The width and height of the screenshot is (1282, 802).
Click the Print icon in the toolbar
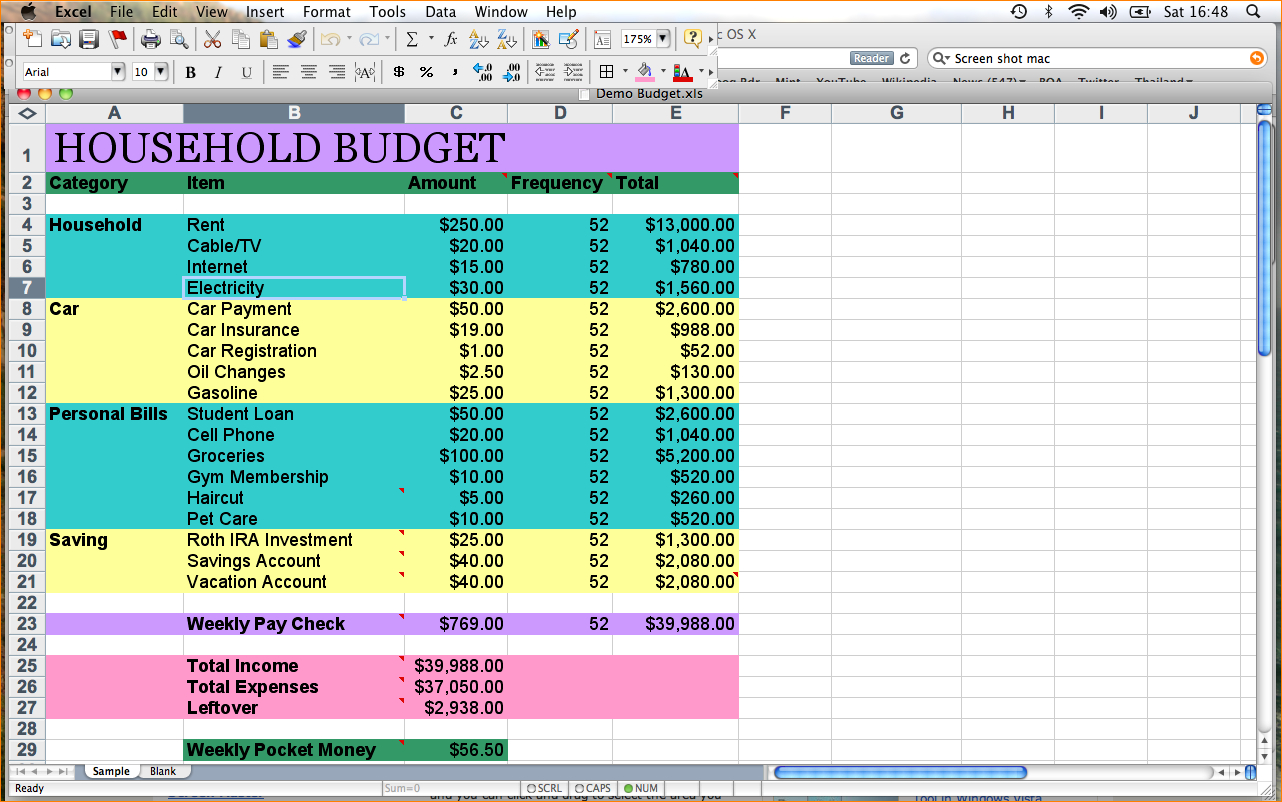150,38
